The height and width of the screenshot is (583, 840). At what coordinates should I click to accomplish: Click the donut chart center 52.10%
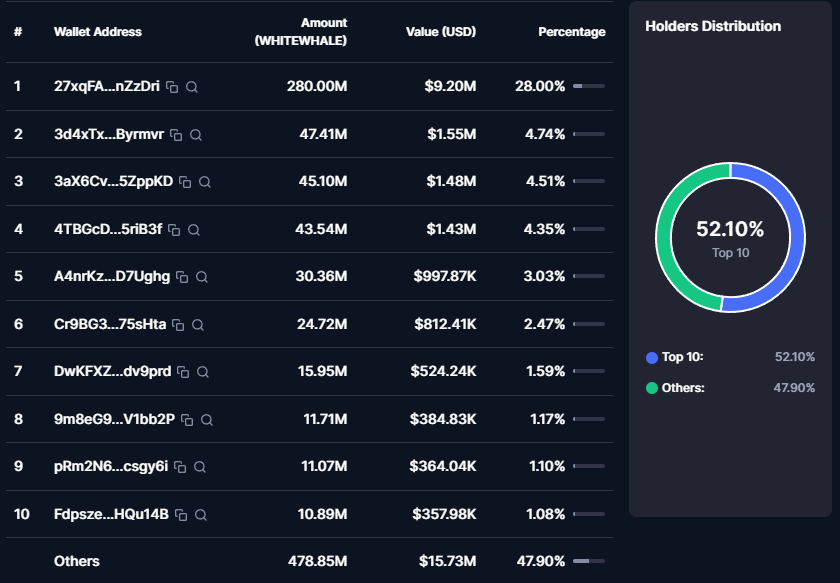coord(730,229)
